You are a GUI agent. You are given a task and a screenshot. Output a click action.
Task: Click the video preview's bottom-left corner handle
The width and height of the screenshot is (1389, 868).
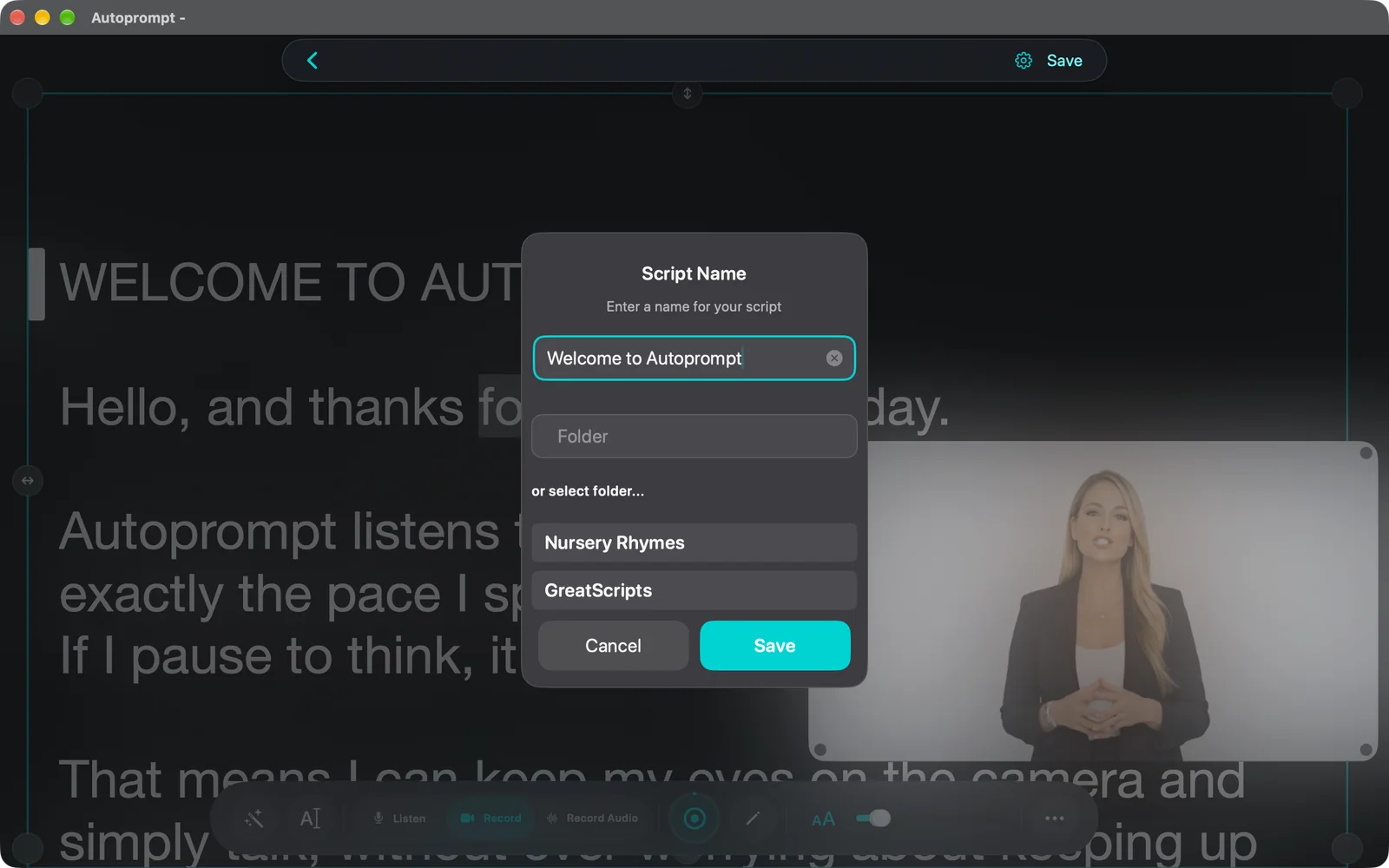pos(820,750)
